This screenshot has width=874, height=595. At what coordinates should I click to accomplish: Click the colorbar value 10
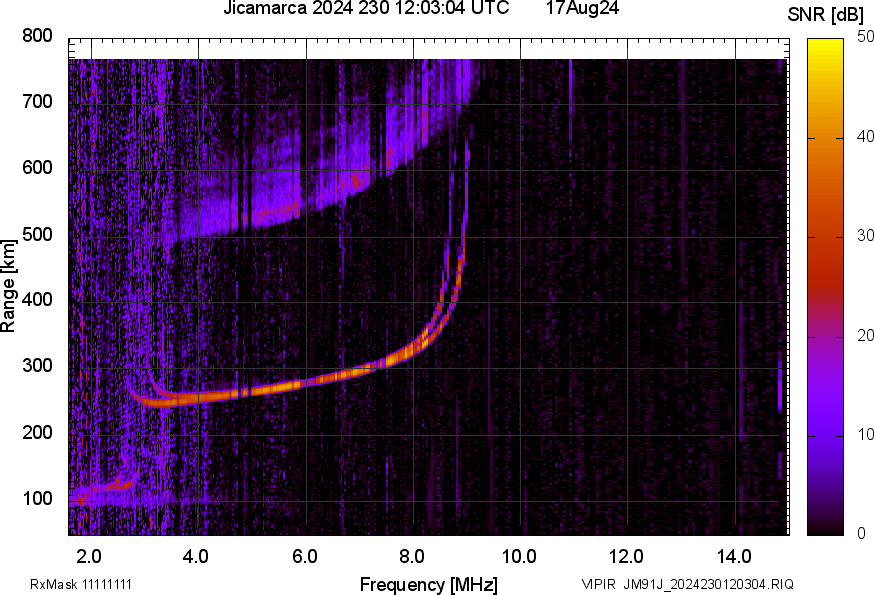coord(865,434)
